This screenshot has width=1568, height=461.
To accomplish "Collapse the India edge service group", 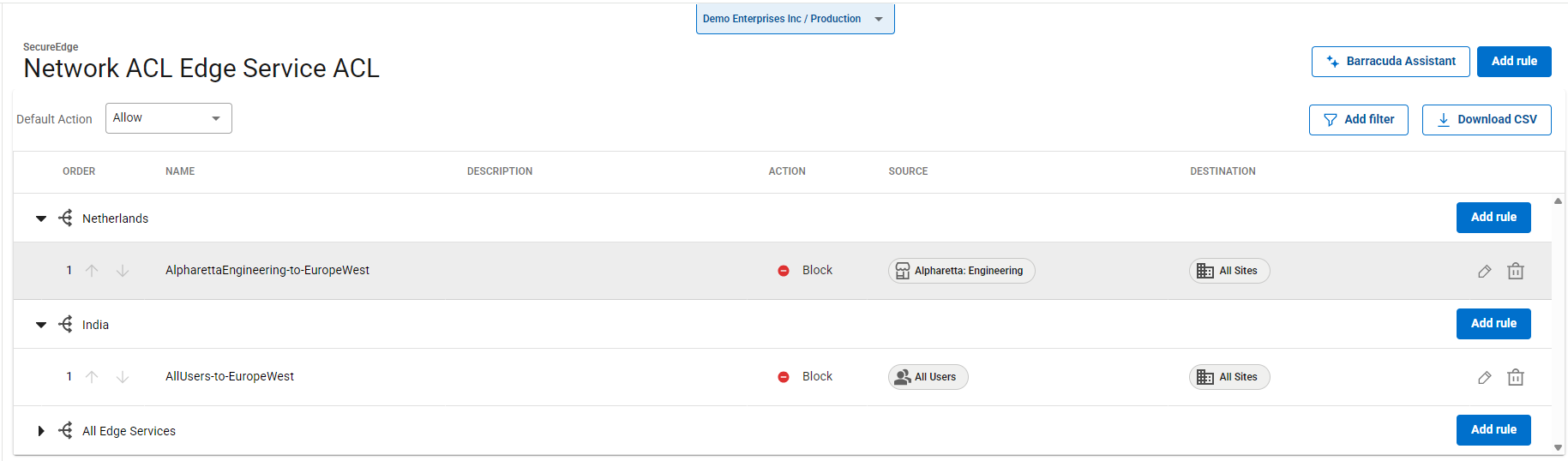I will point(41,325).
